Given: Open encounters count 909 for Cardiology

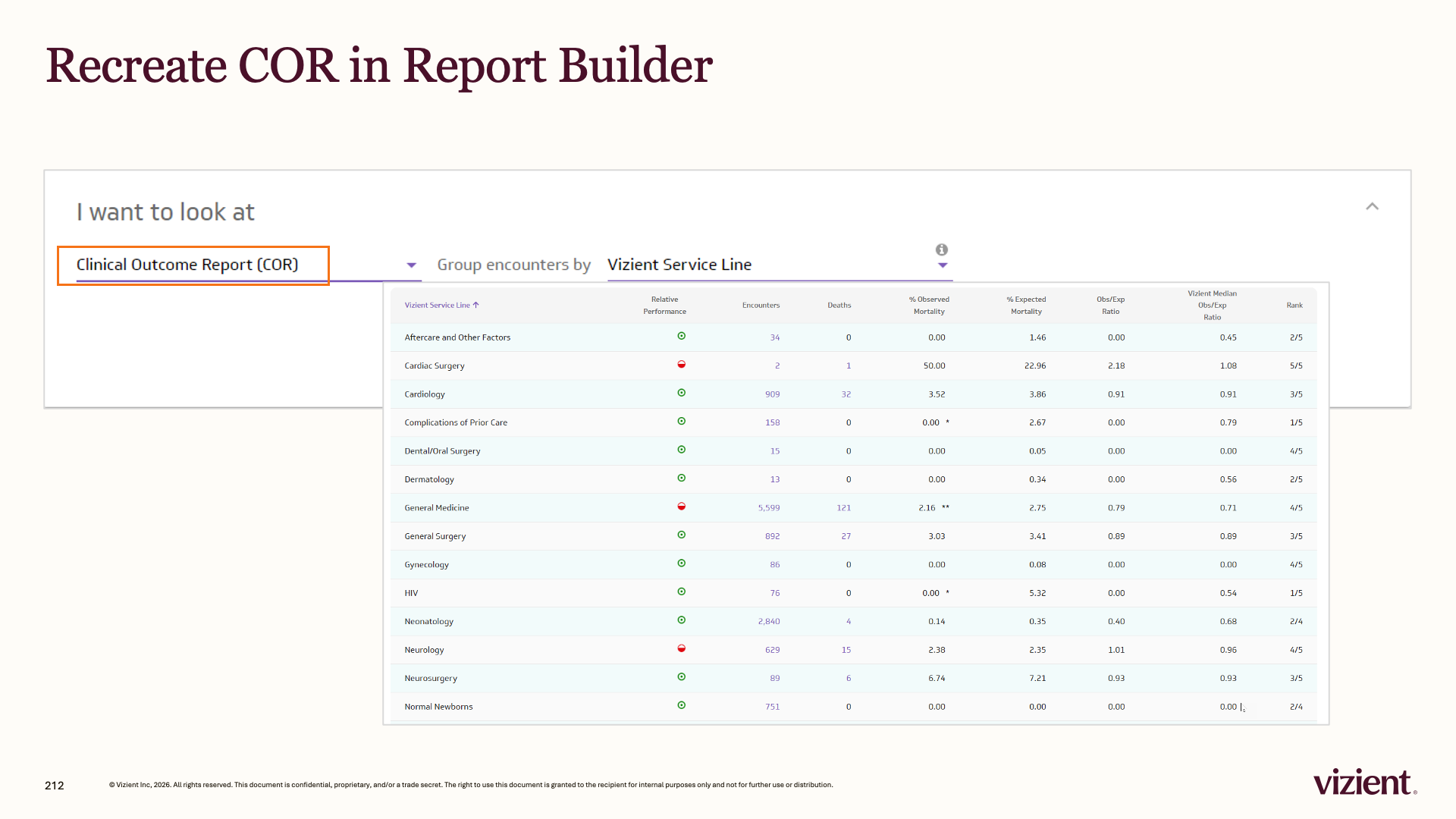Looking at the screenshot, I should (x=772, y=394).
